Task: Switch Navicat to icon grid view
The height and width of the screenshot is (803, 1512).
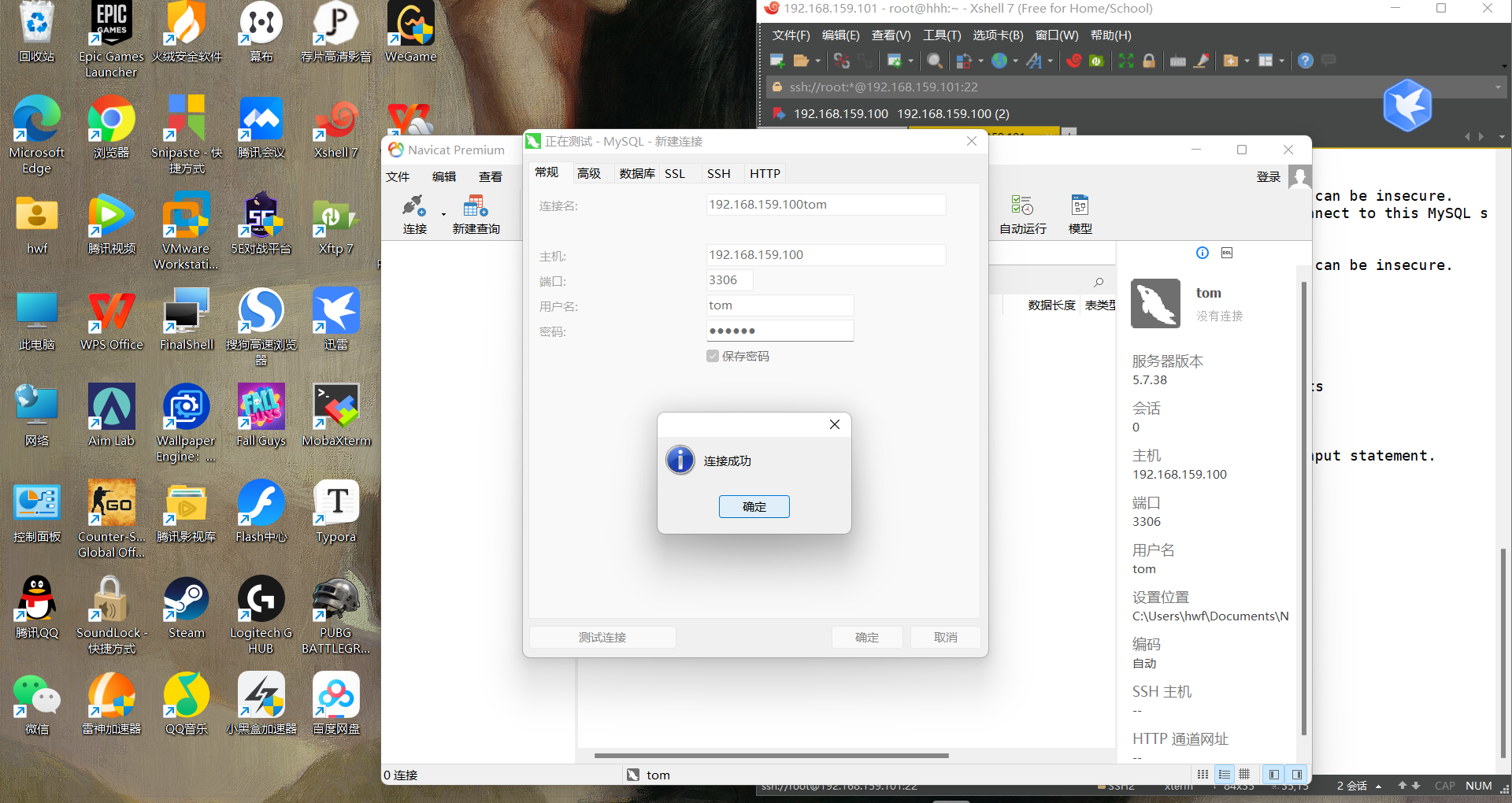Action: click(x=1203, y=775)
